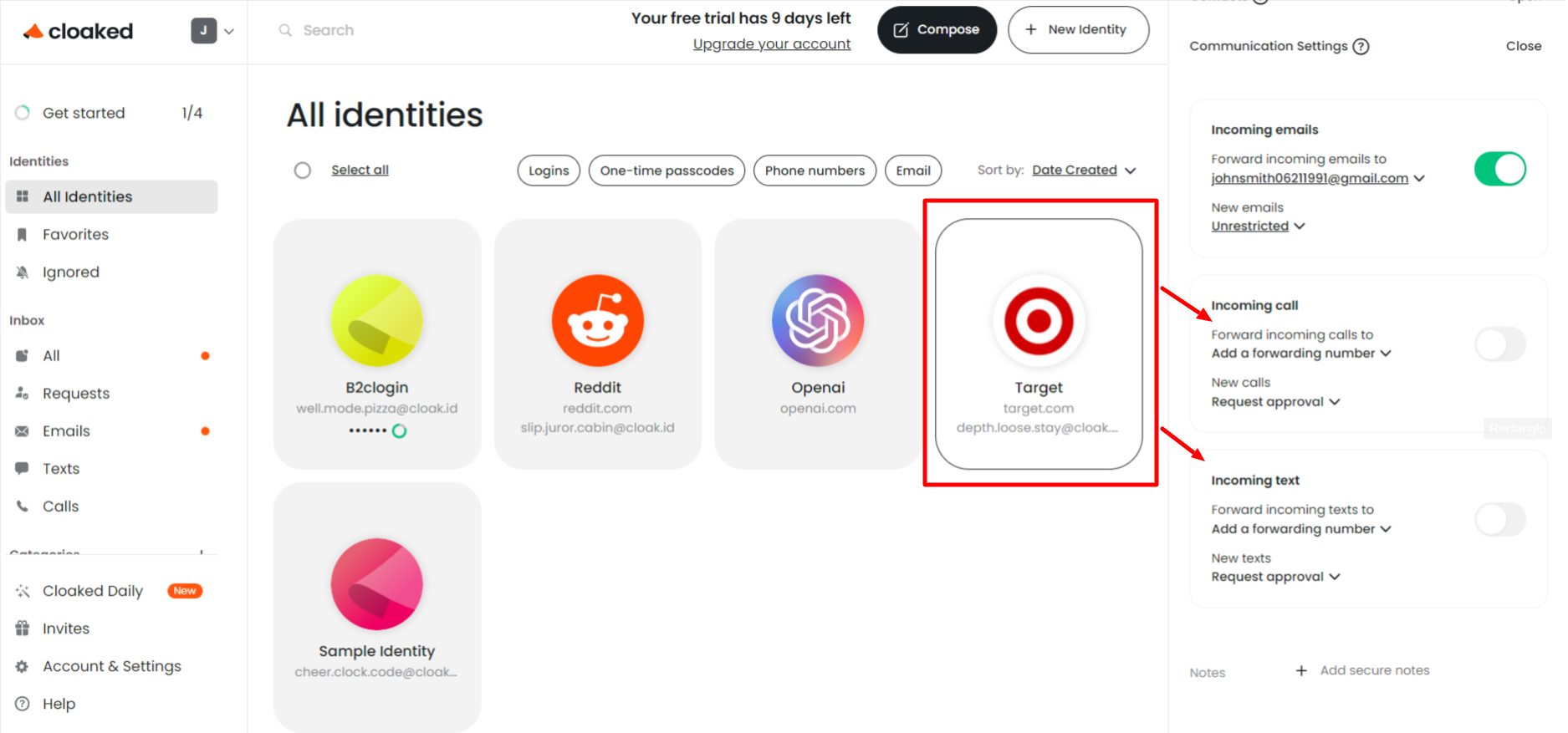The image size is (1568, 733).
Task: Filter by One-time passcodes
Action: 667,171
